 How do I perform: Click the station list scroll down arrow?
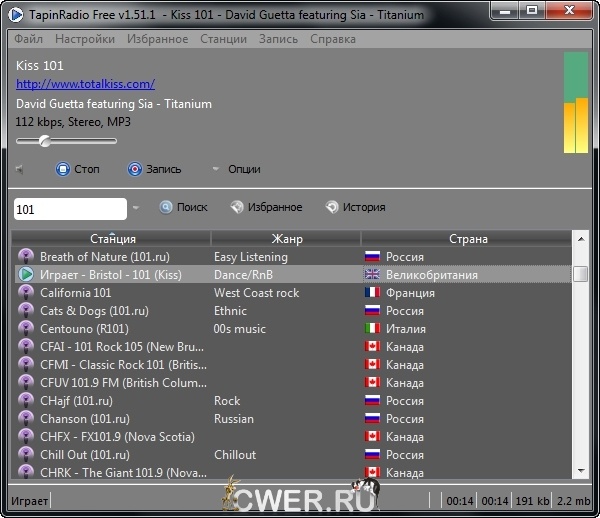point(580,471)
